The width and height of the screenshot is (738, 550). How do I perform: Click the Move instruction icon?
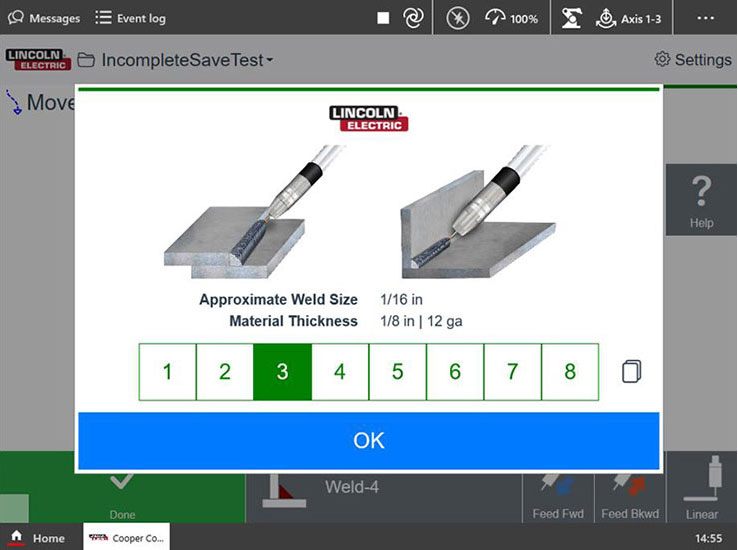(x=14, y=102)
